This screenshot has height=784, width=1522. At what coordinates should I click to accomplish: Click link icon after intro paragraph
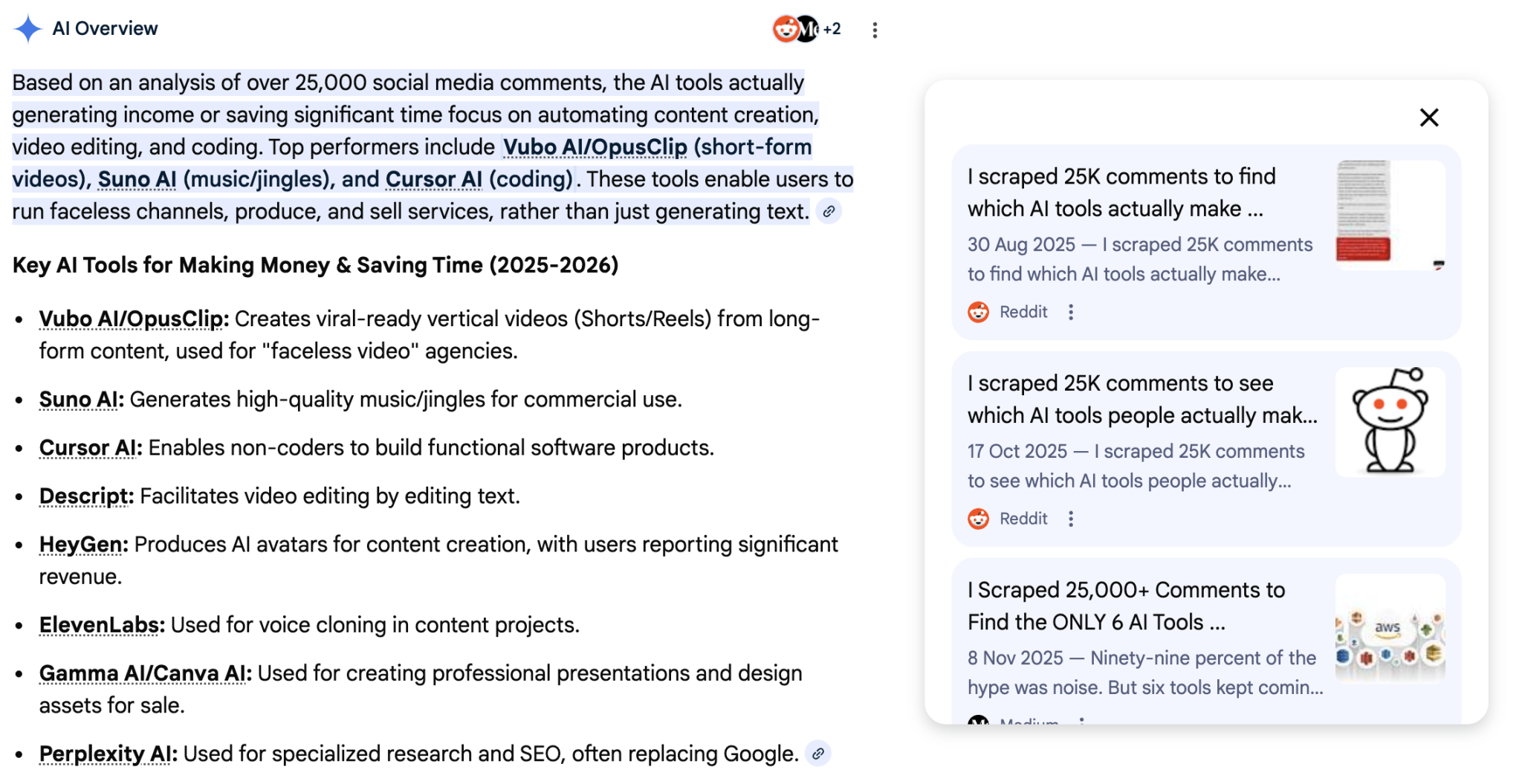point(829,212)
